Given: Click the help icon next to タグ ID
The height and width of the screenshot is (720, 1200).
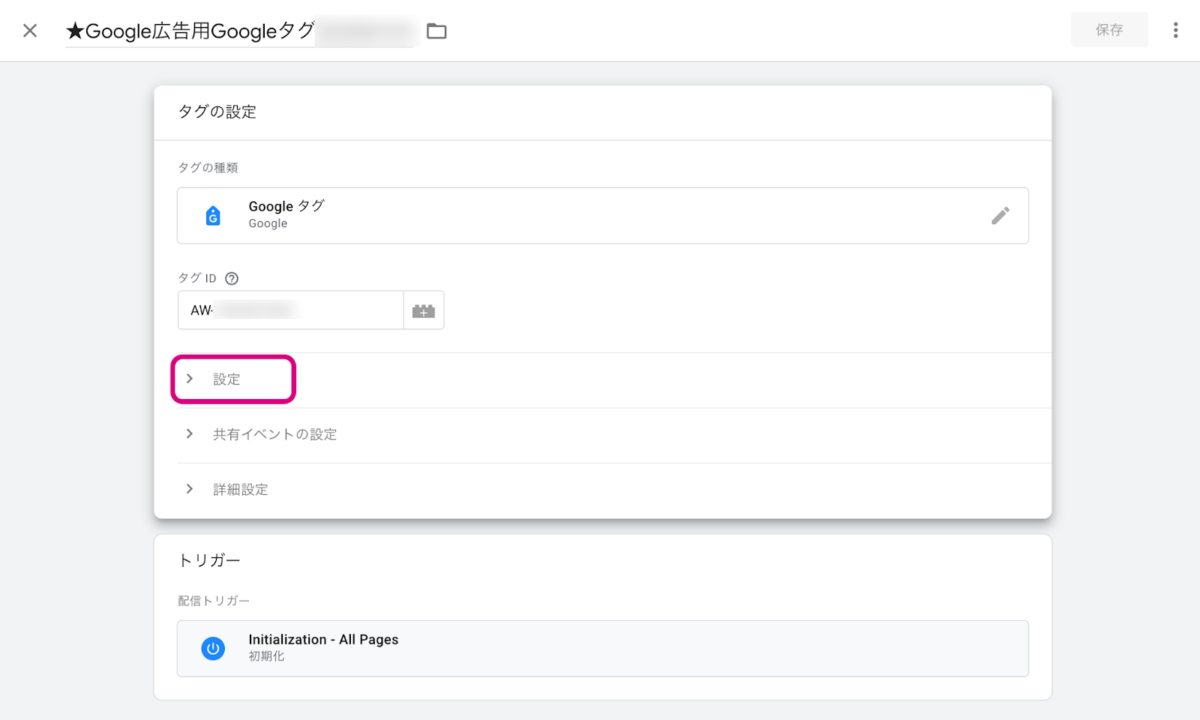Looking at the screenshot, I should point(232,278).
